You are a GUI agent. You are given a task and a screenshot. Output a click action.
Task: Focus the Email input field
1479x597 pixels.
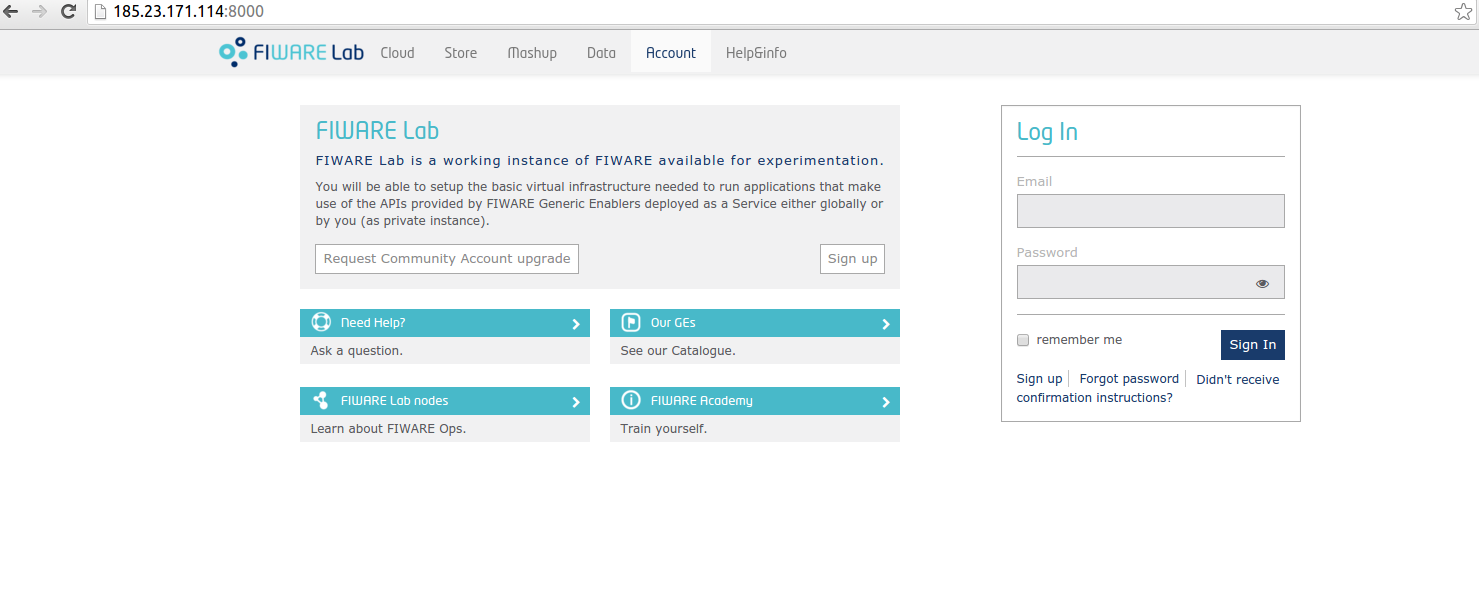pyautogui.click(x=1151, y=211)
